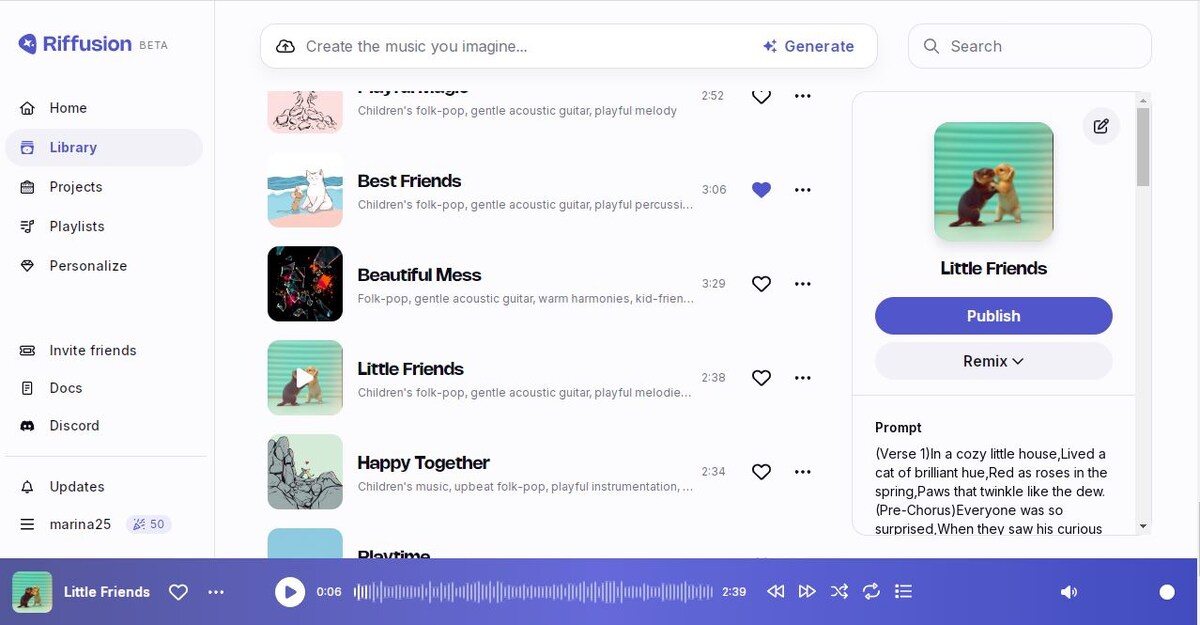
Task: Open more options in player bar
Action: (216, 592)
